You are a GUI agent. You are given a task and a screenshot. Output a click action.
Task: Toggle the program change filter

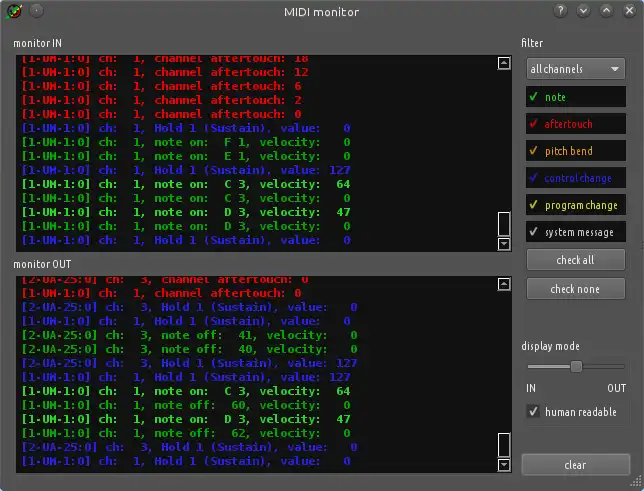[576, 205]
